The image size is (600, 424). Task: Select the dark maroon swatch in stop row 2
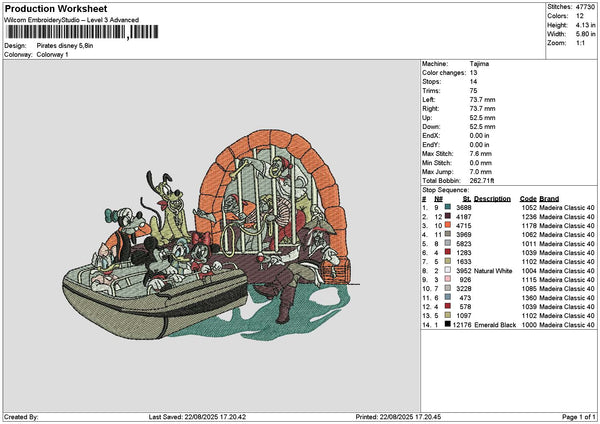click(447, 216)
